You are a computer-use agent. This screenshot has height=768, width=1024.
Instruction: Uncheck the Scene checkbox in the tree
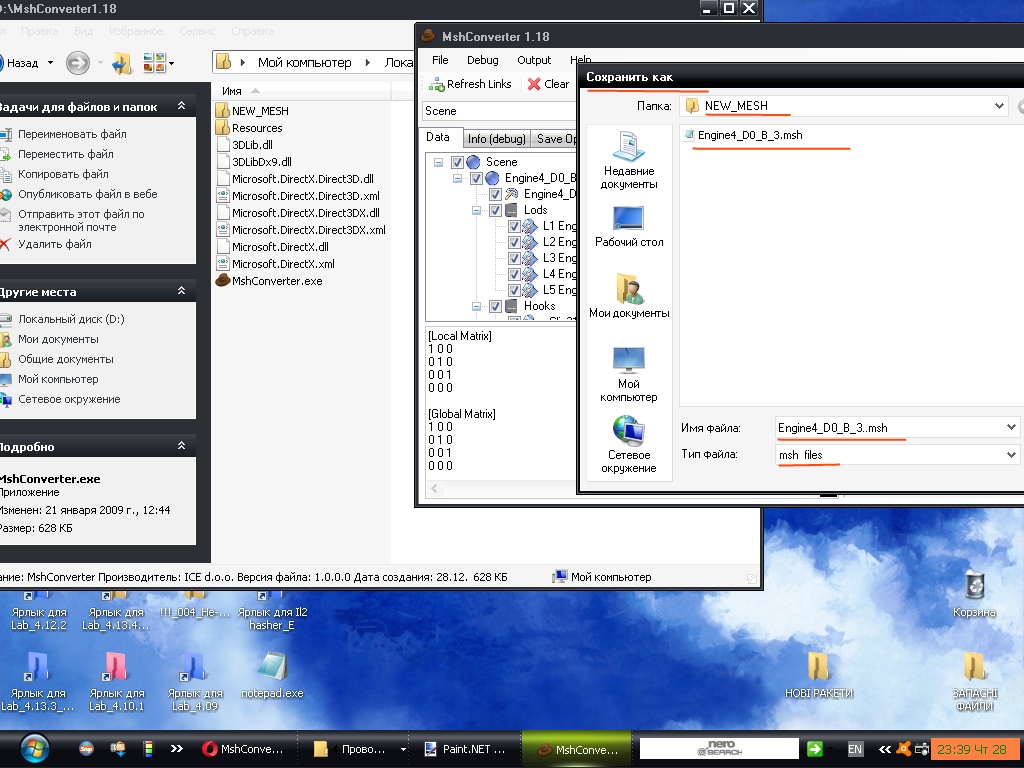tap(457, 162)
